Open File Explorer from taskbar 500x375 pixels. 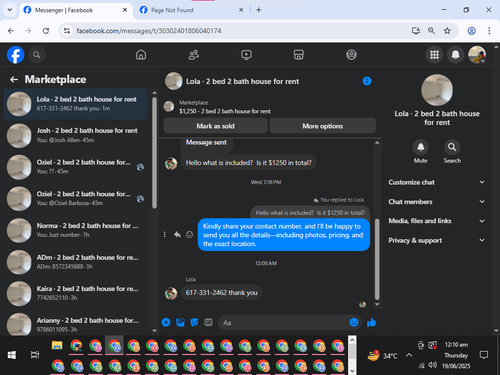(x=57, y=345)
